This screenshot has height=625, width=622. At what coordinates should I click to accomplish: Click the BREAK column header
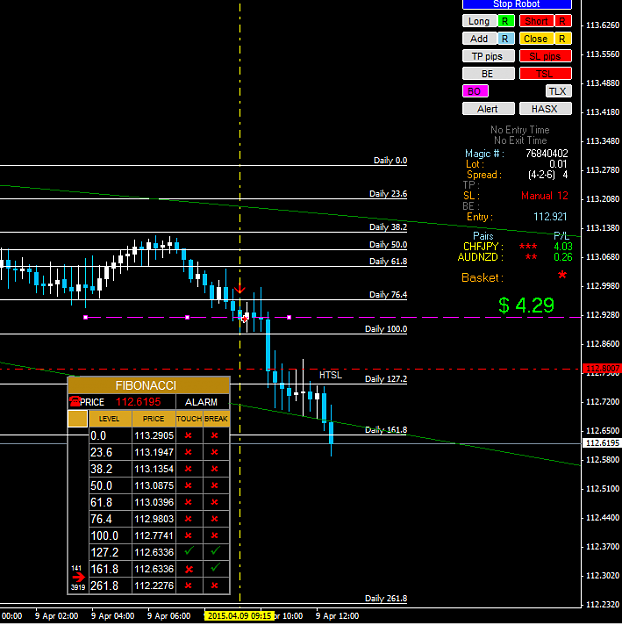pos(216,419)
